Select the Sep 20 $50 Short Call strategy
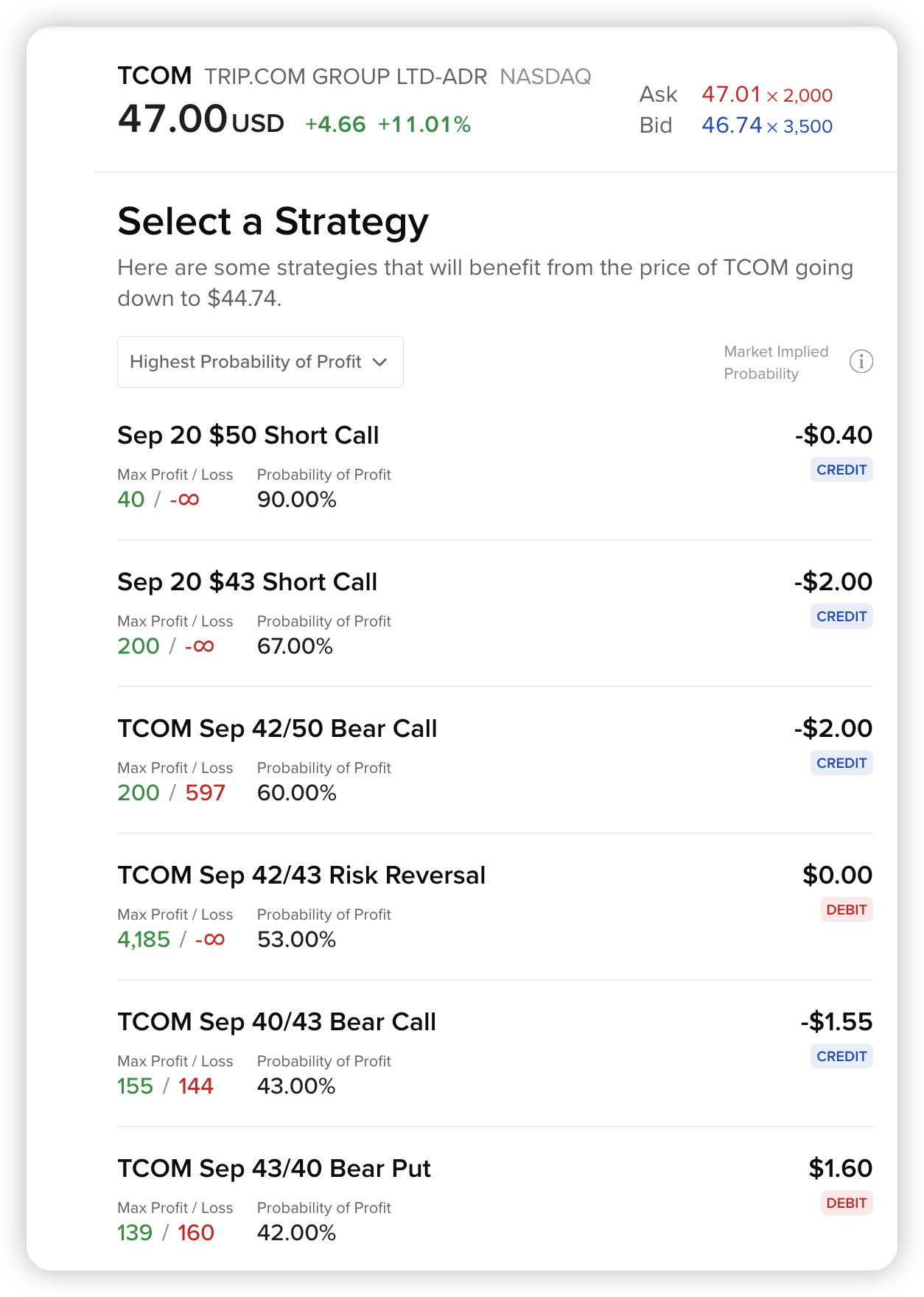This screenshot has height=1297, width=924. (495, 467)
